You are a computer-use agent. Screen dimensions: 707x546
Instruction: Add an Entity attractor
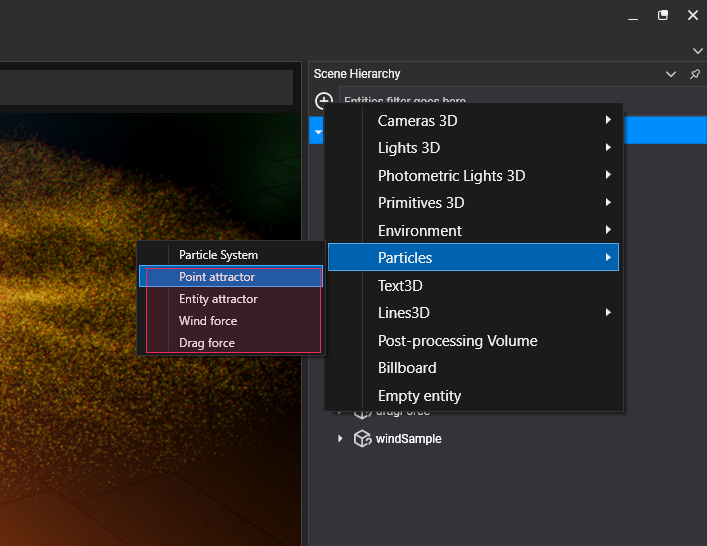coord(218,299)
